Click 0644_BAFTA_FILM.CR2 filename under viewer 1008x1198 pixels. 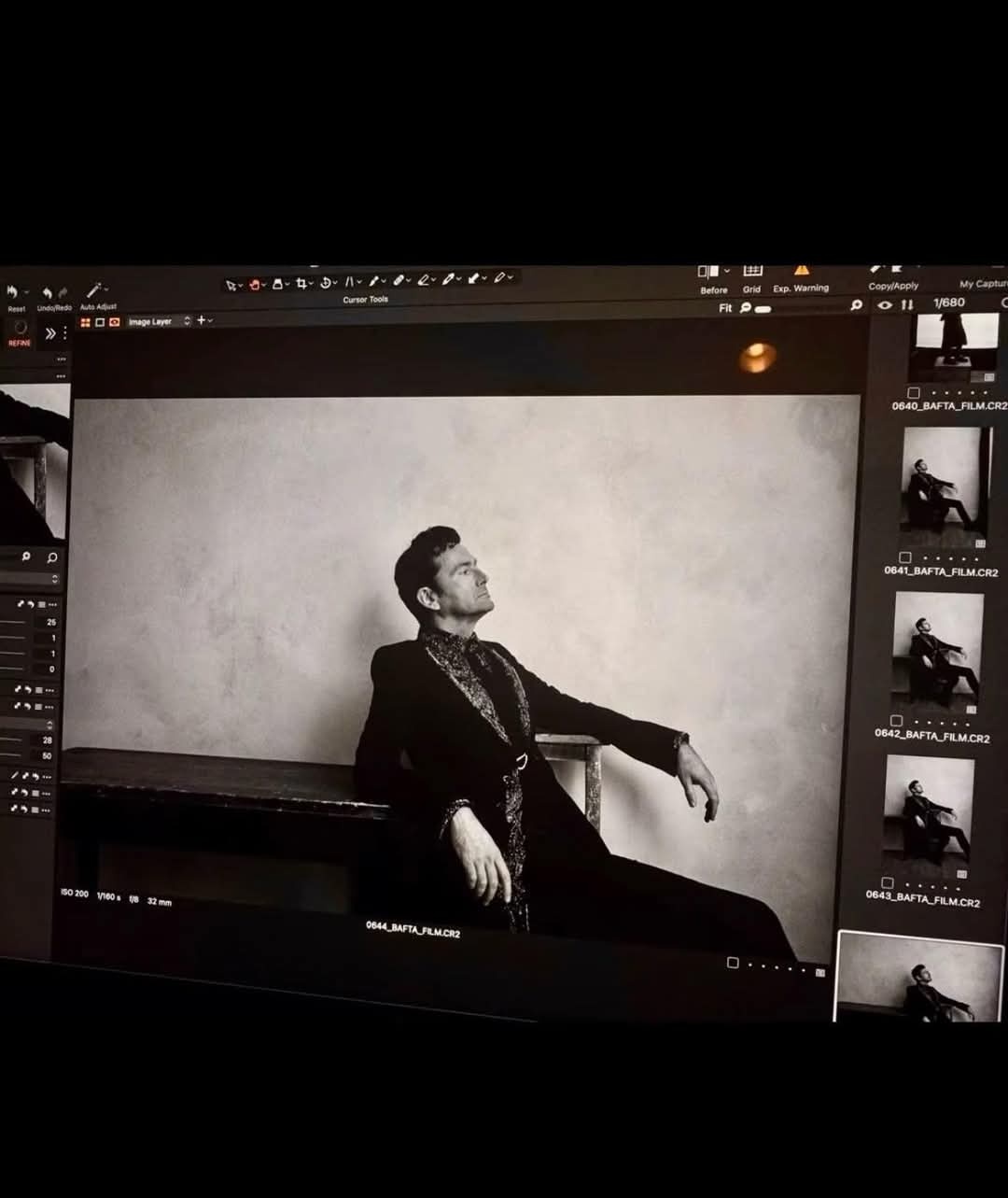[x=413, y=928]
